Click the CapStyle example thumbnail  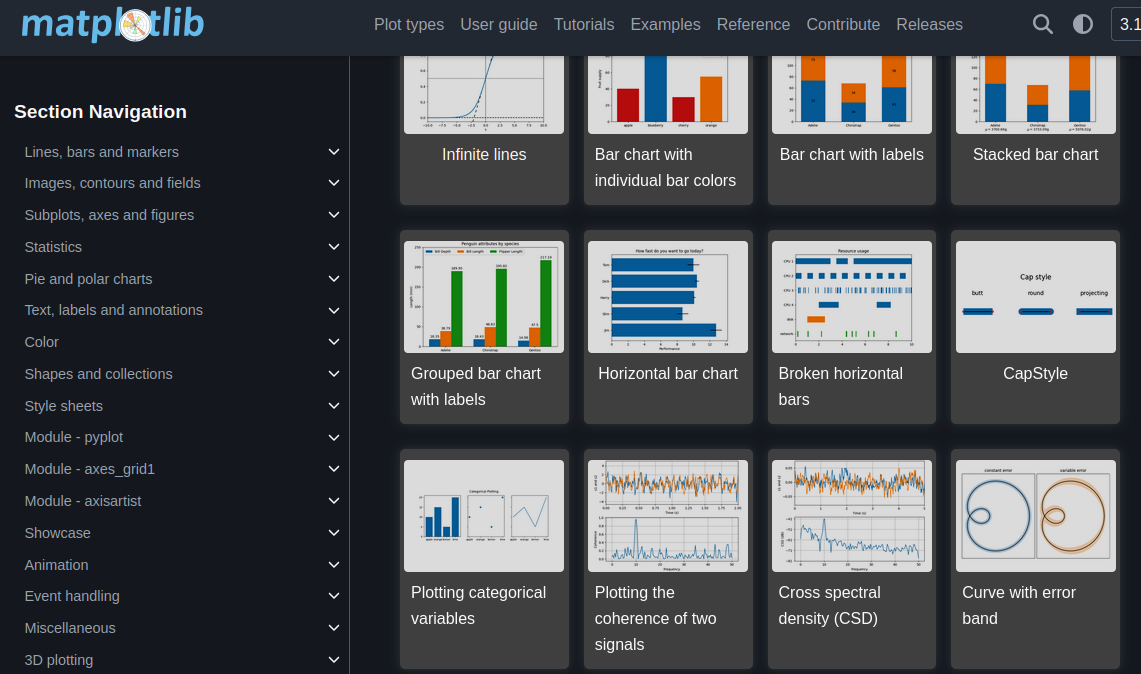(x=1035, y=297)
